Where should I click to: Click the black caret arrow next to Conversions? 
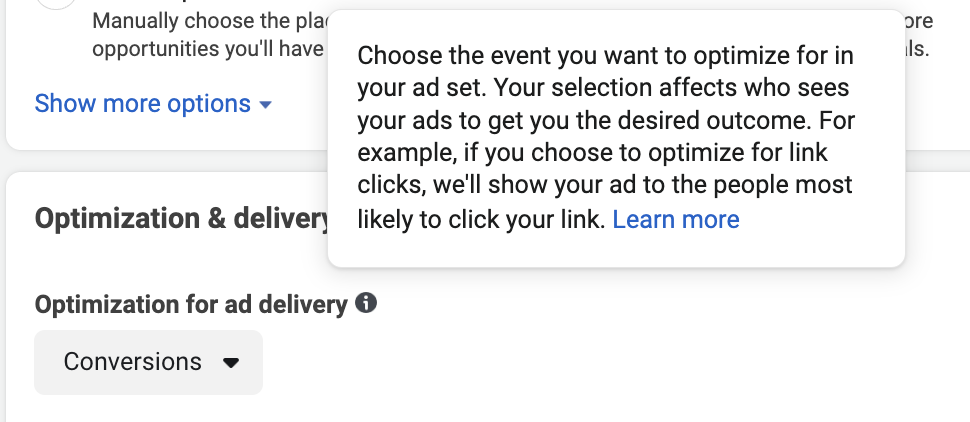coord(231,363)
